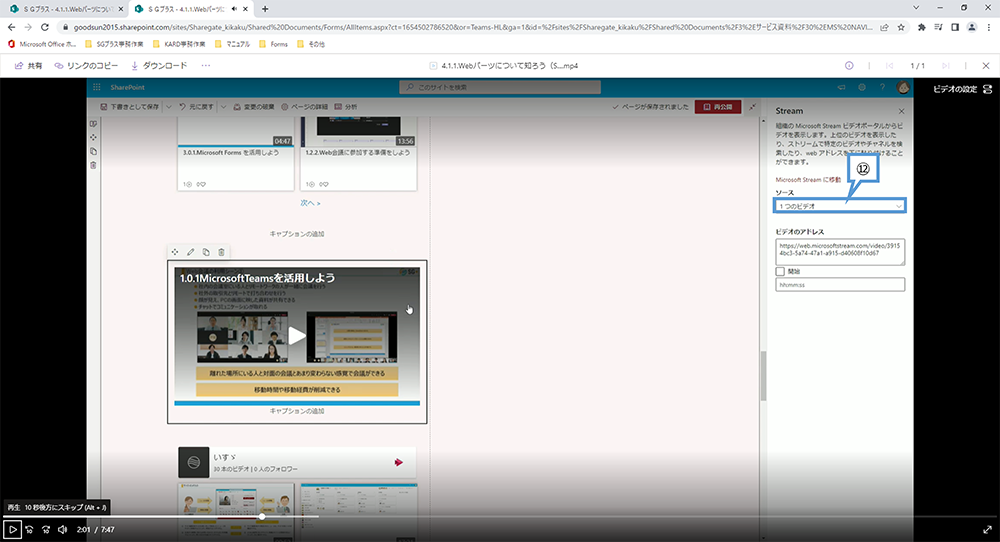The height and width of the screenshot is (542, 1000).
Task: Open the info details pane icon
Action: click(x=849, y=66)
